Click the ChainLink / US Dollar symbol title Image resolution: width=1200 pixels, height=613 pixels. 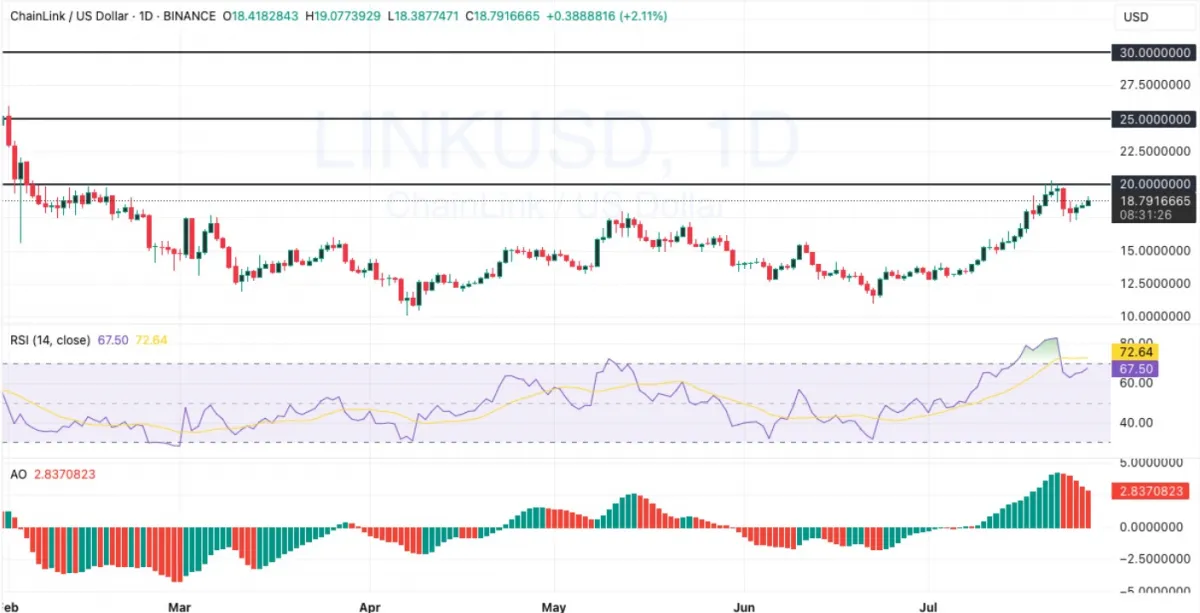pos(70,17)
